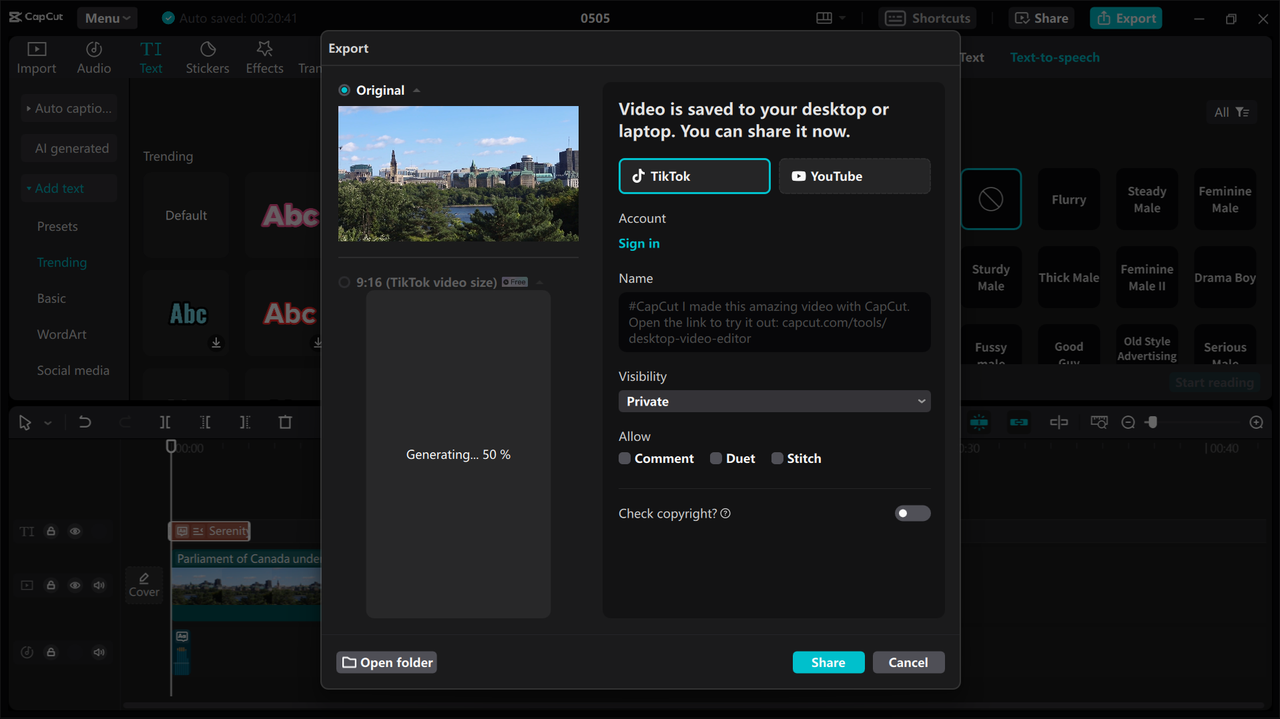Select WordArt in the text sidebar

pos(62,334)
